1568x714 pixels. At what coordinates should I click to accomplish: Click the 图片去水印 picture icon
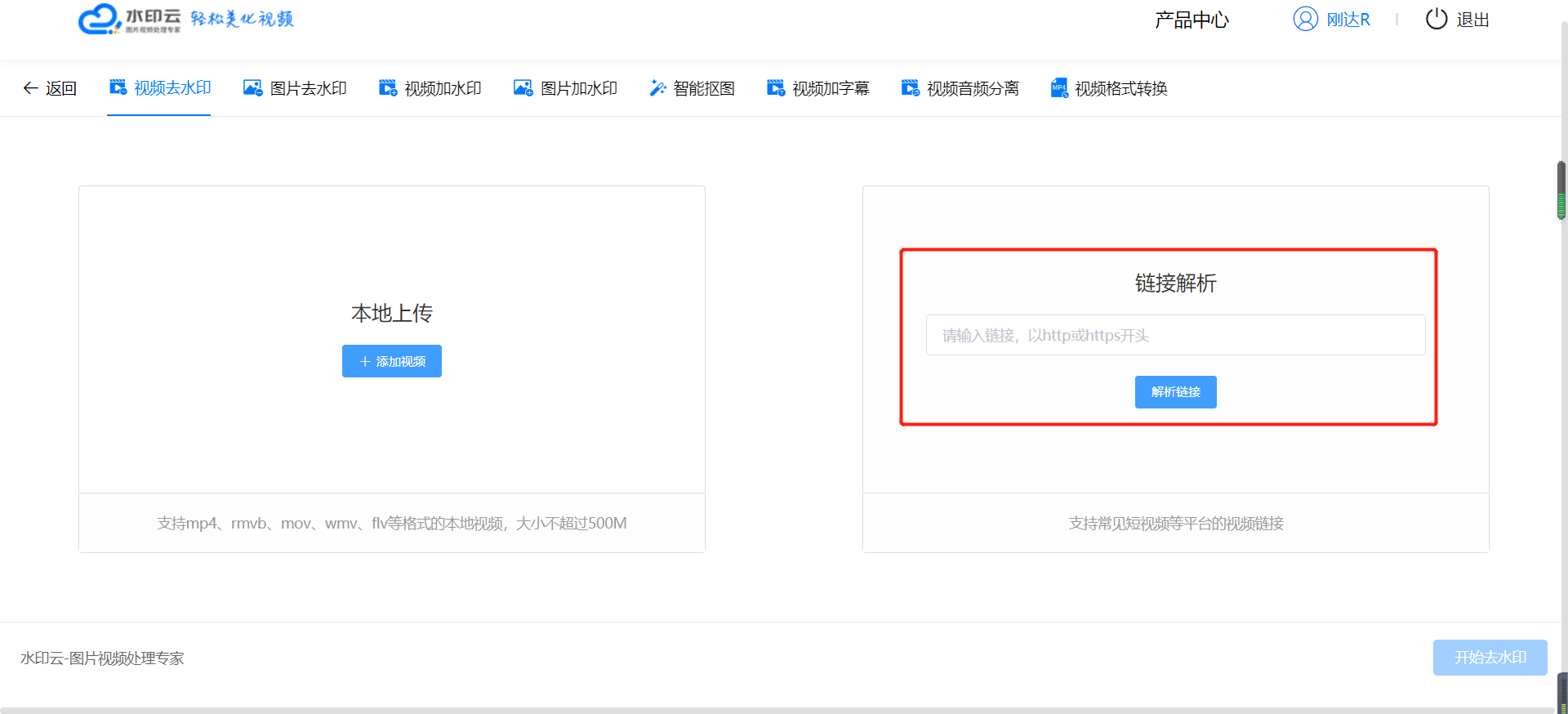253,88
